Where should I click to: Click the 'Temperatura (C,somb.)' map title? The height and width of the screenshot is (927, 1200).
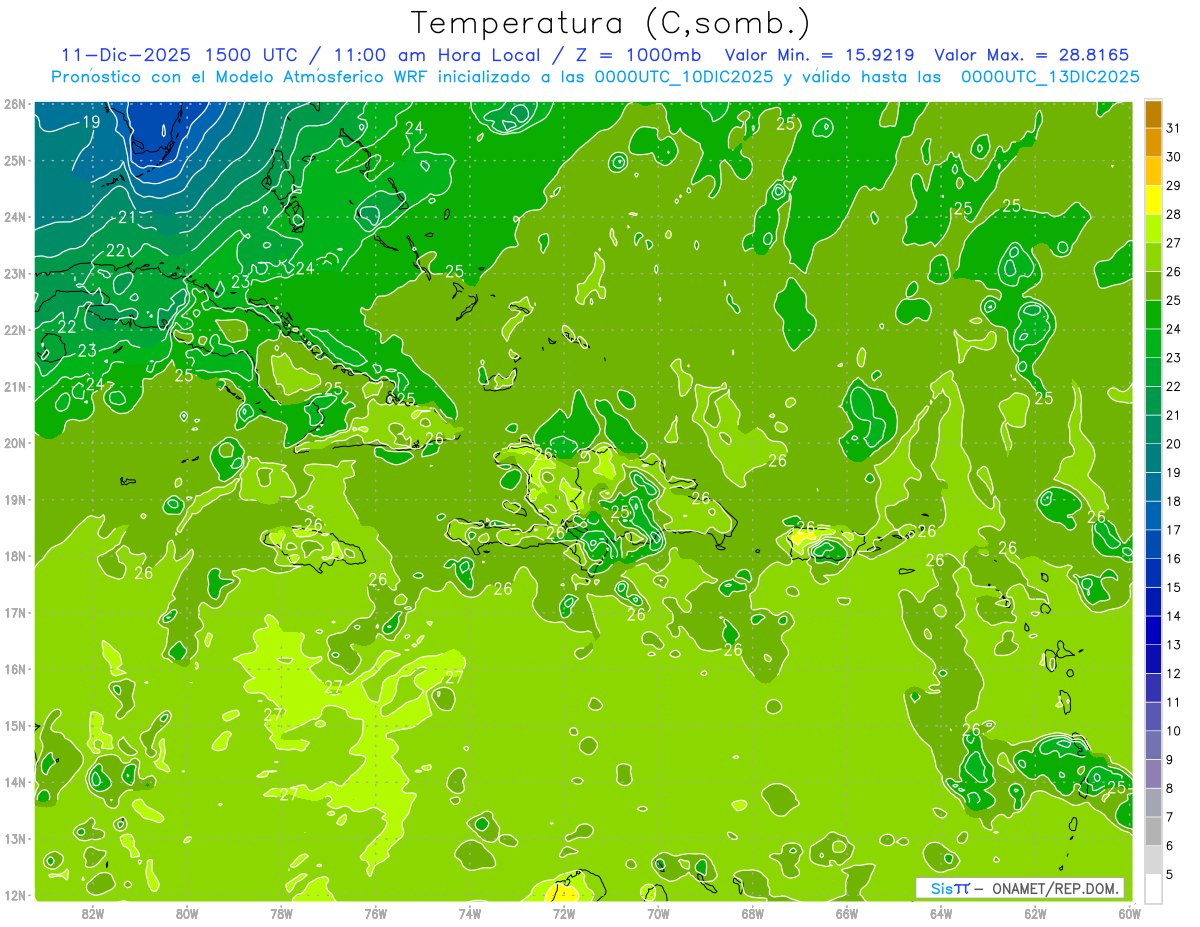coord(611,23)
